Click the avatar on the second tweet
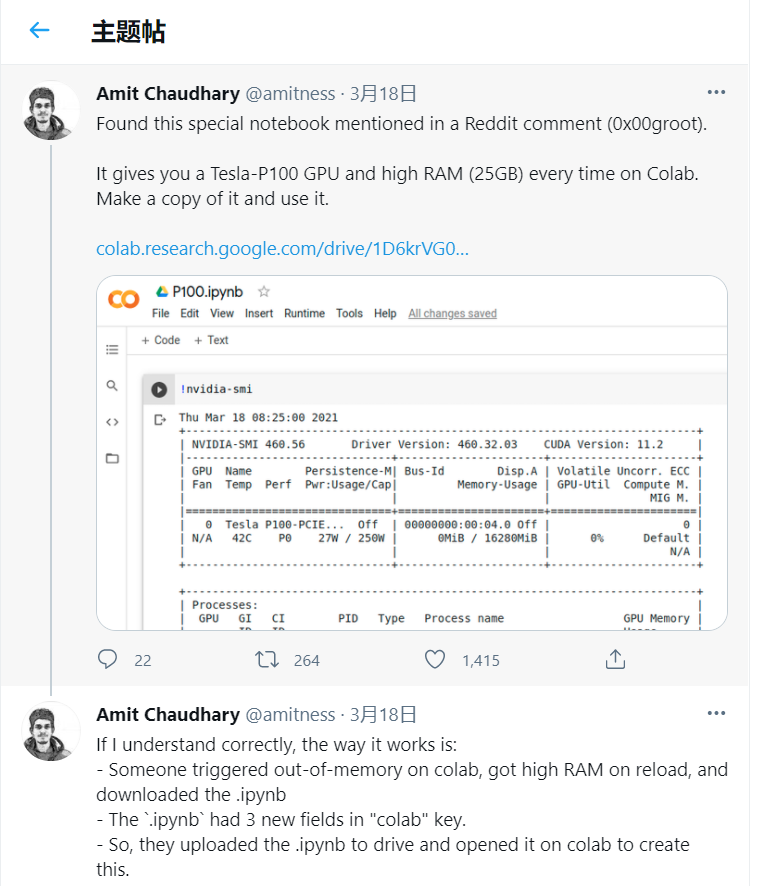Image resolution: width=769 pixels, height=886 pixels. click(x=51, y=731)
